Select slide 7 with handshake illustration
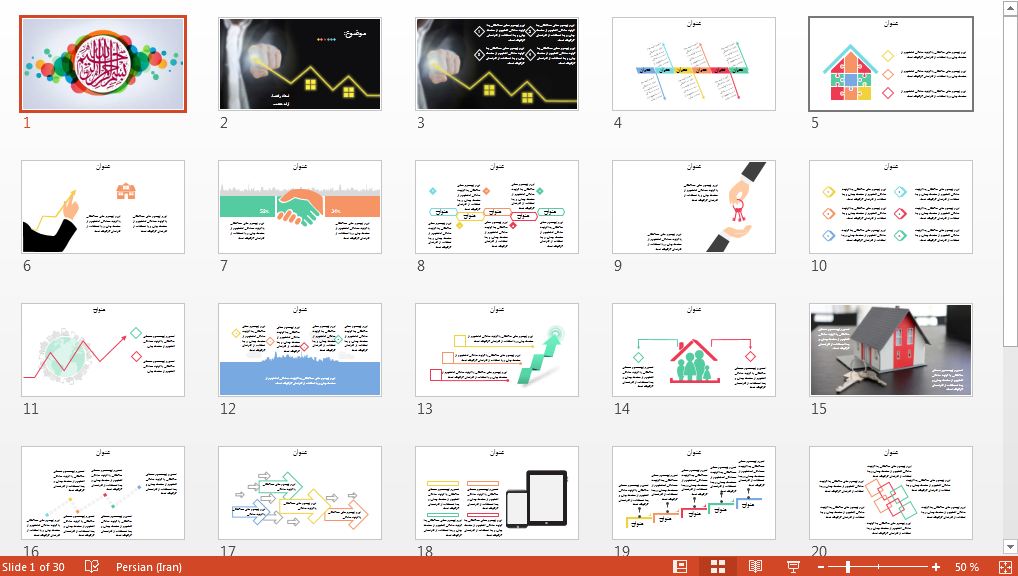The image size is (1018, 576). (300, 207)
